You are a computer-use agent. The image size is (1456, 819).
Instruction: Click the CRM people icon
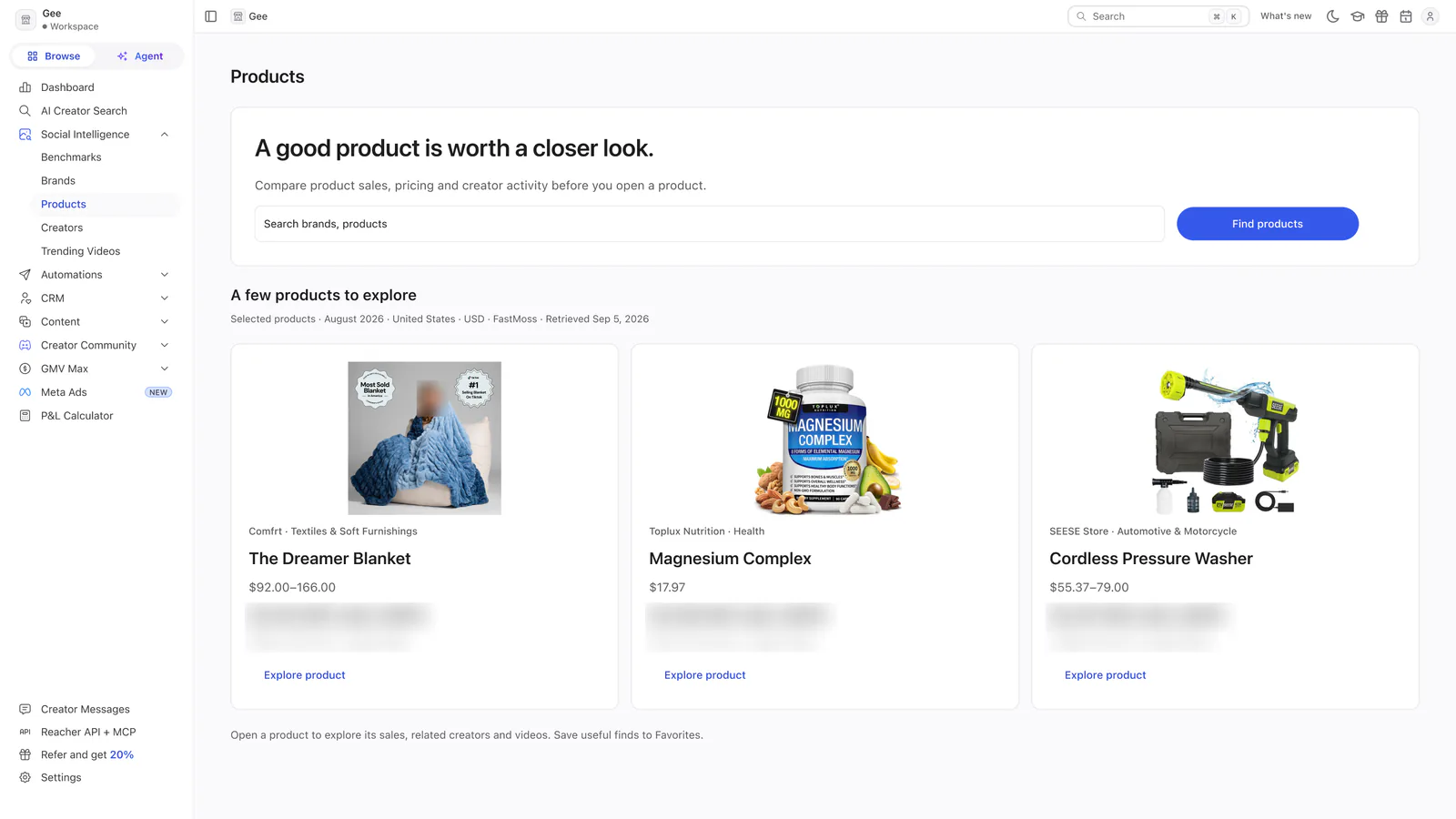25,298
